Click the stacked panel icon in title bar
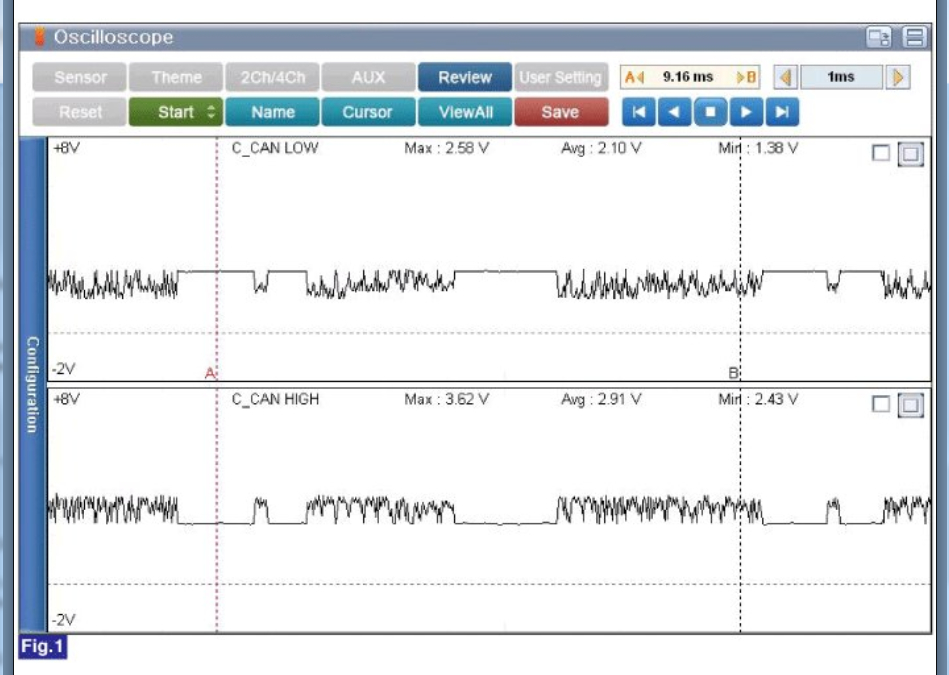949x675 pixels. 915,38
